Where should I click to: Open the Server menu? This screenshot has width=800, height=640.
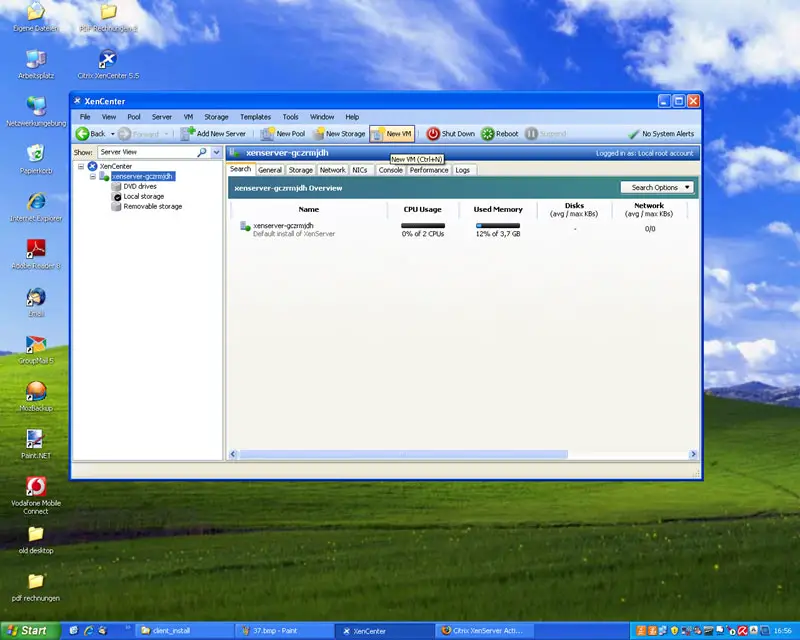162,117
